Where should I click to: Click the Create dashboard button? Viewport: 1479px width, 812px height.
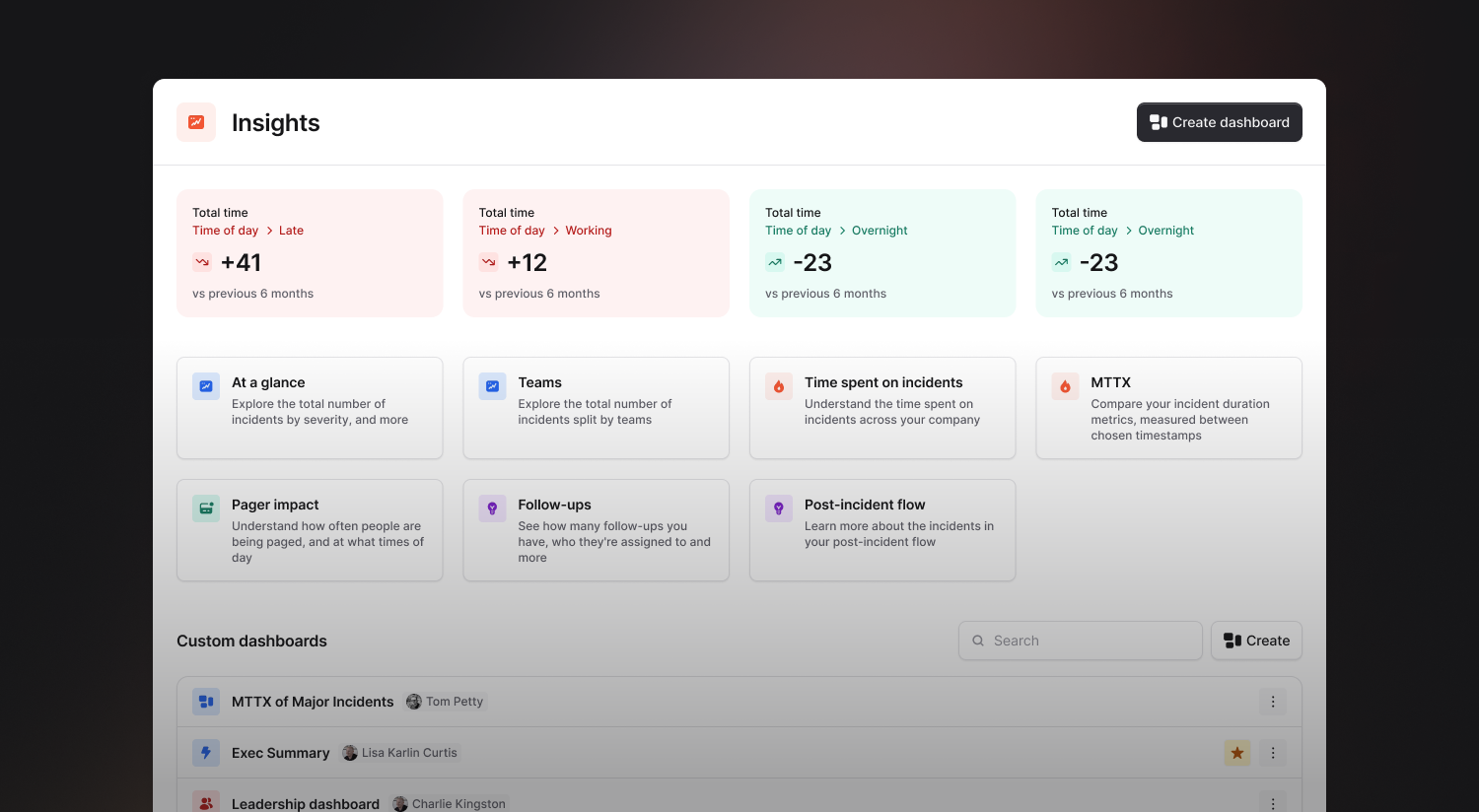coord(1219,122)
